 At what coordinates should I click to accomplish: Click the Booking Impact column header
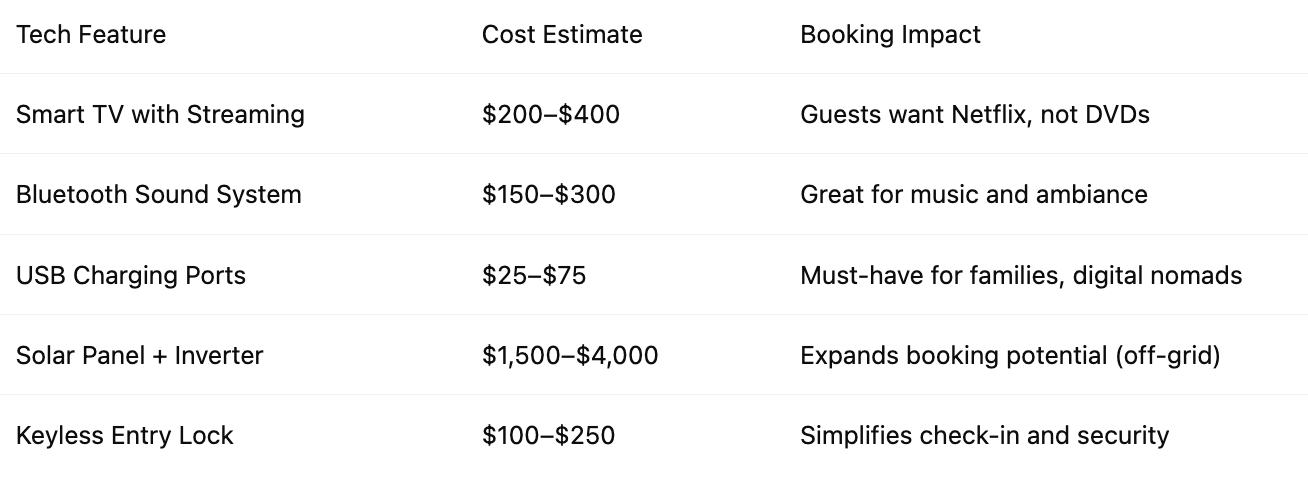coord(890,35)
